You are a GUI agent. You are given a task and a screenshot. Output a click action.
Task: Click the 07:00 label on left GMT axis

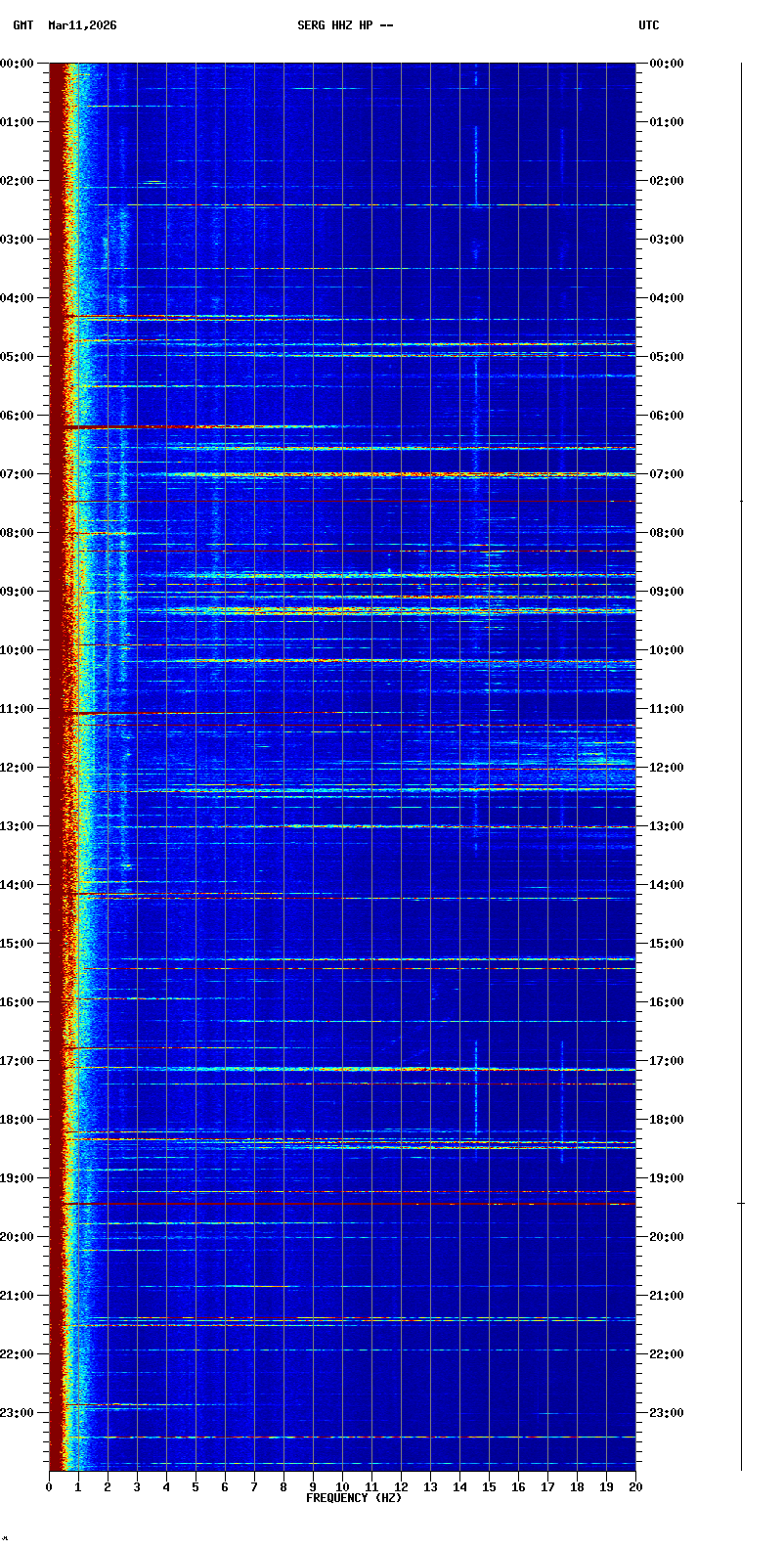pos(18,474)
